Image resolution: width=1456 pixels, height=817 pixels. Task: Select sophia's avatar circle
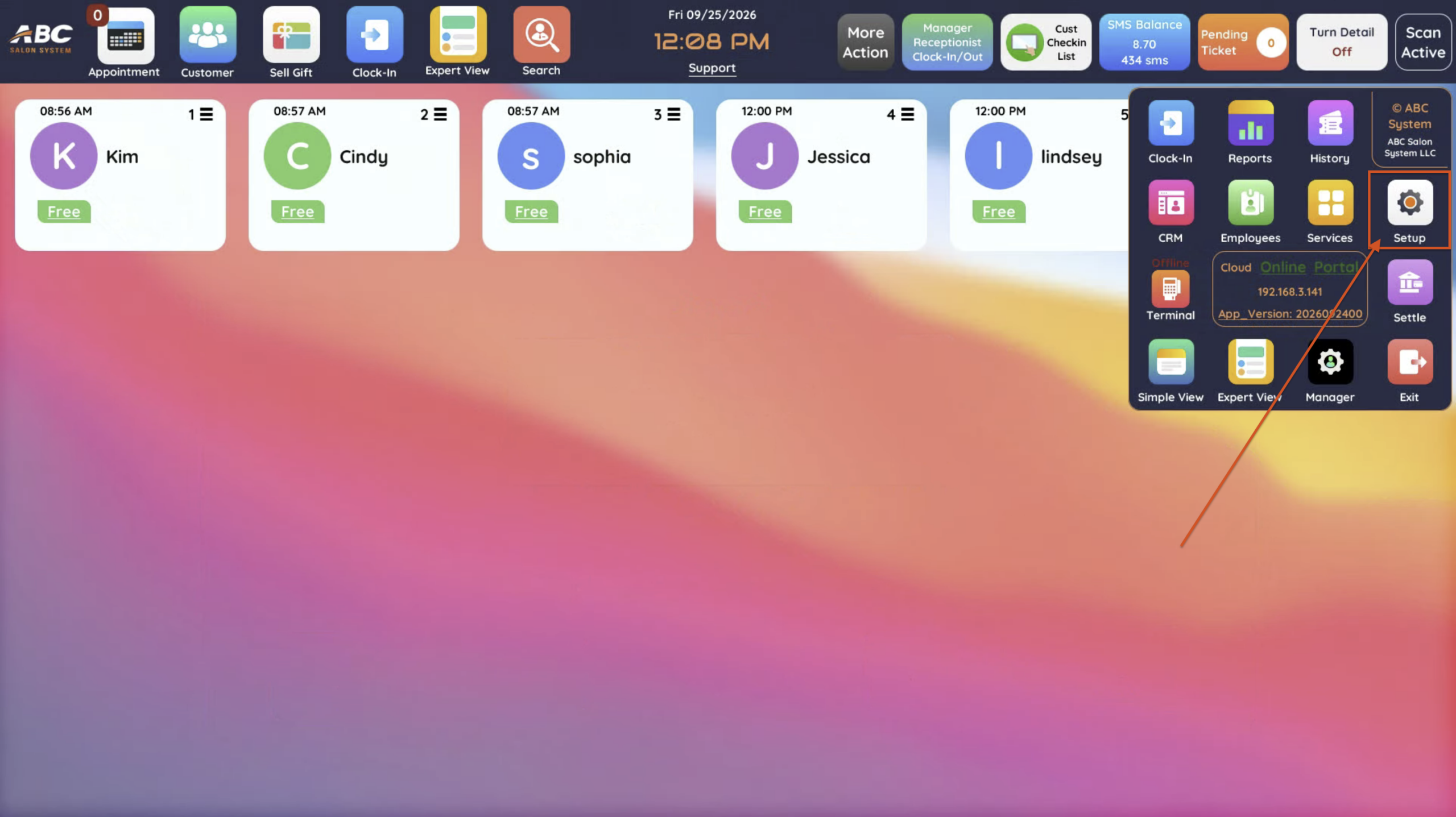(531, 156)
